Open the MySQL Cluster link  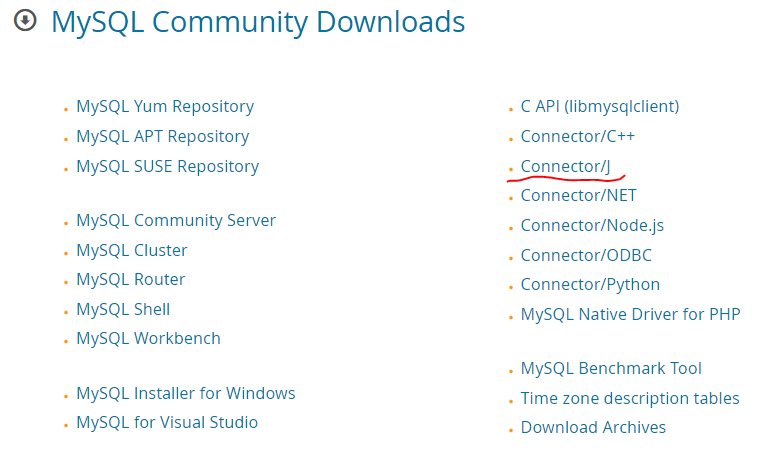[x=132, y=250]
